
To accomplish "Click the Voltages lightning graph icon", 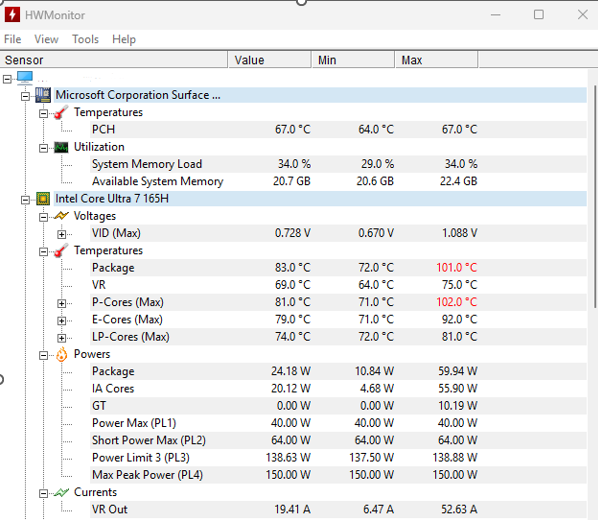I will click(x=61, y=216).
